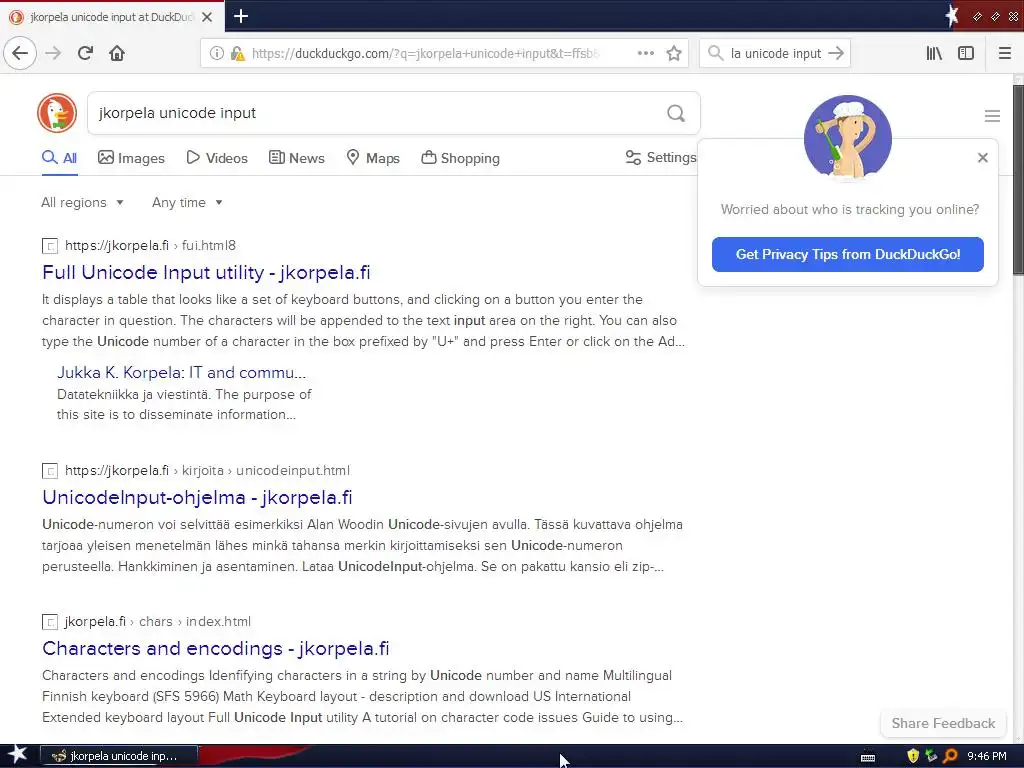Open Characters and encodings result
The width and height of the screenshot is (1024, 768).
pos(216,648)
